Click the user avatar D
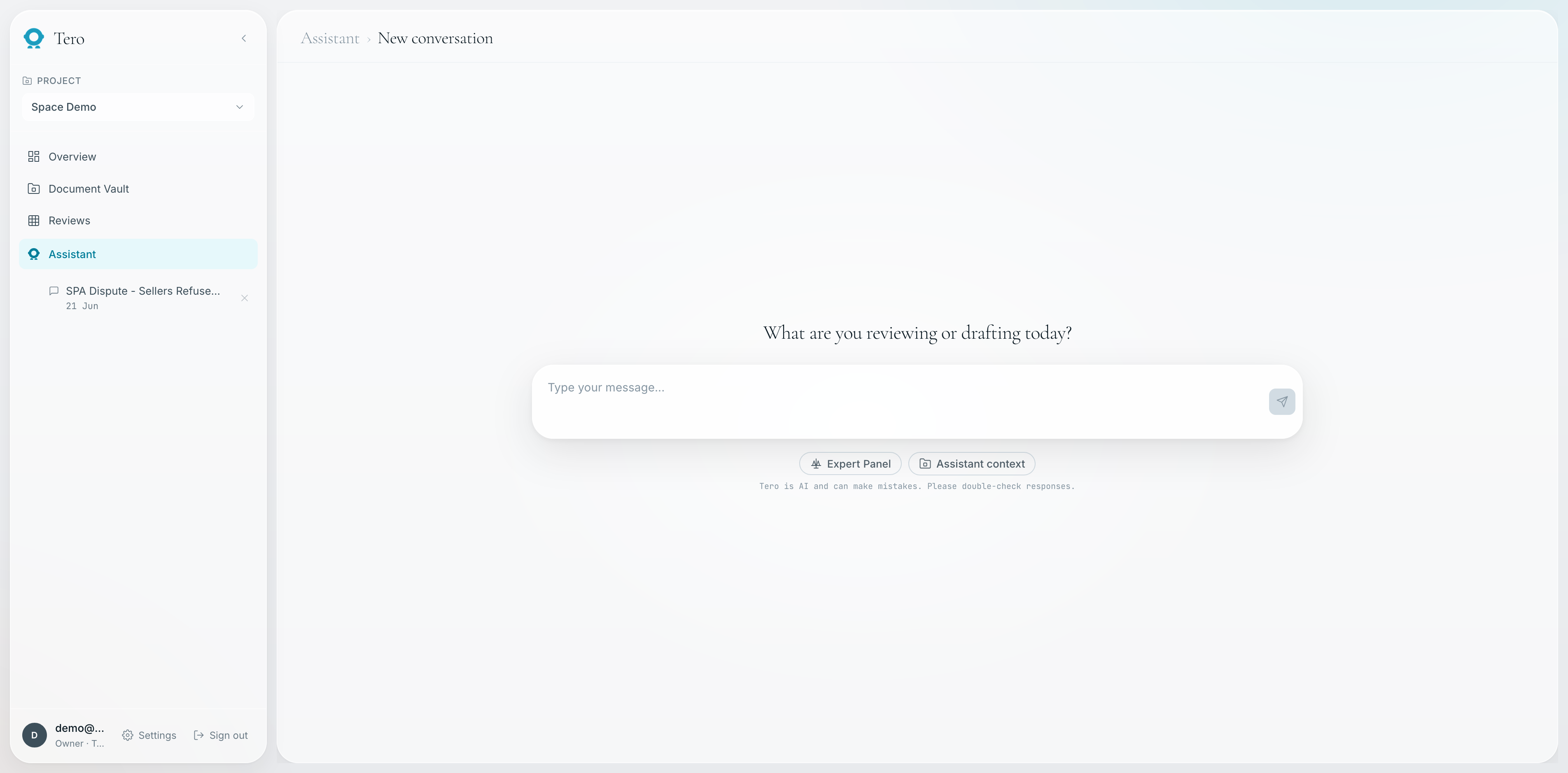 pos(34,735)
